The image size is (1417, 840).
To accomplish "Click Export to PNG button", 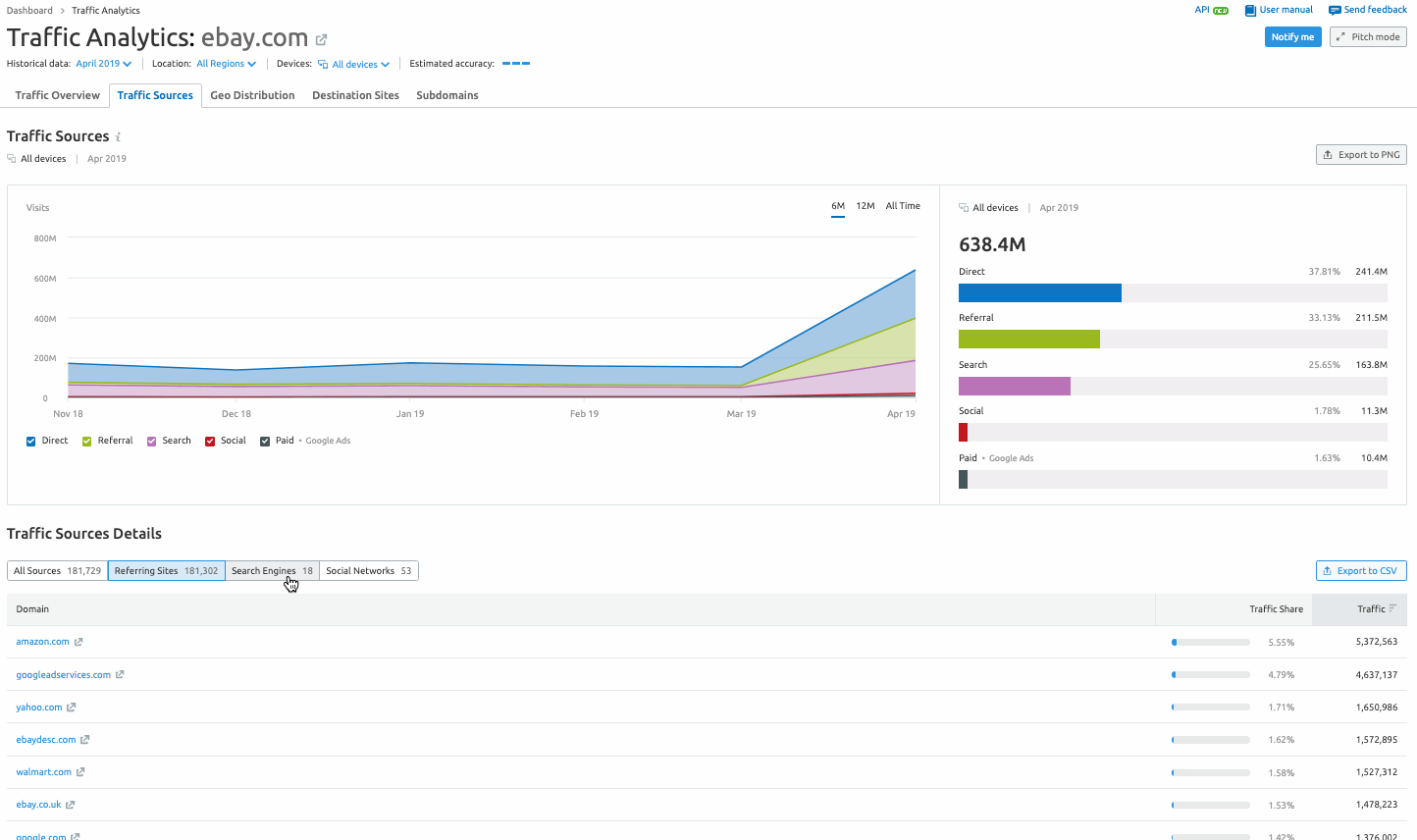I will pos(1361,155).
